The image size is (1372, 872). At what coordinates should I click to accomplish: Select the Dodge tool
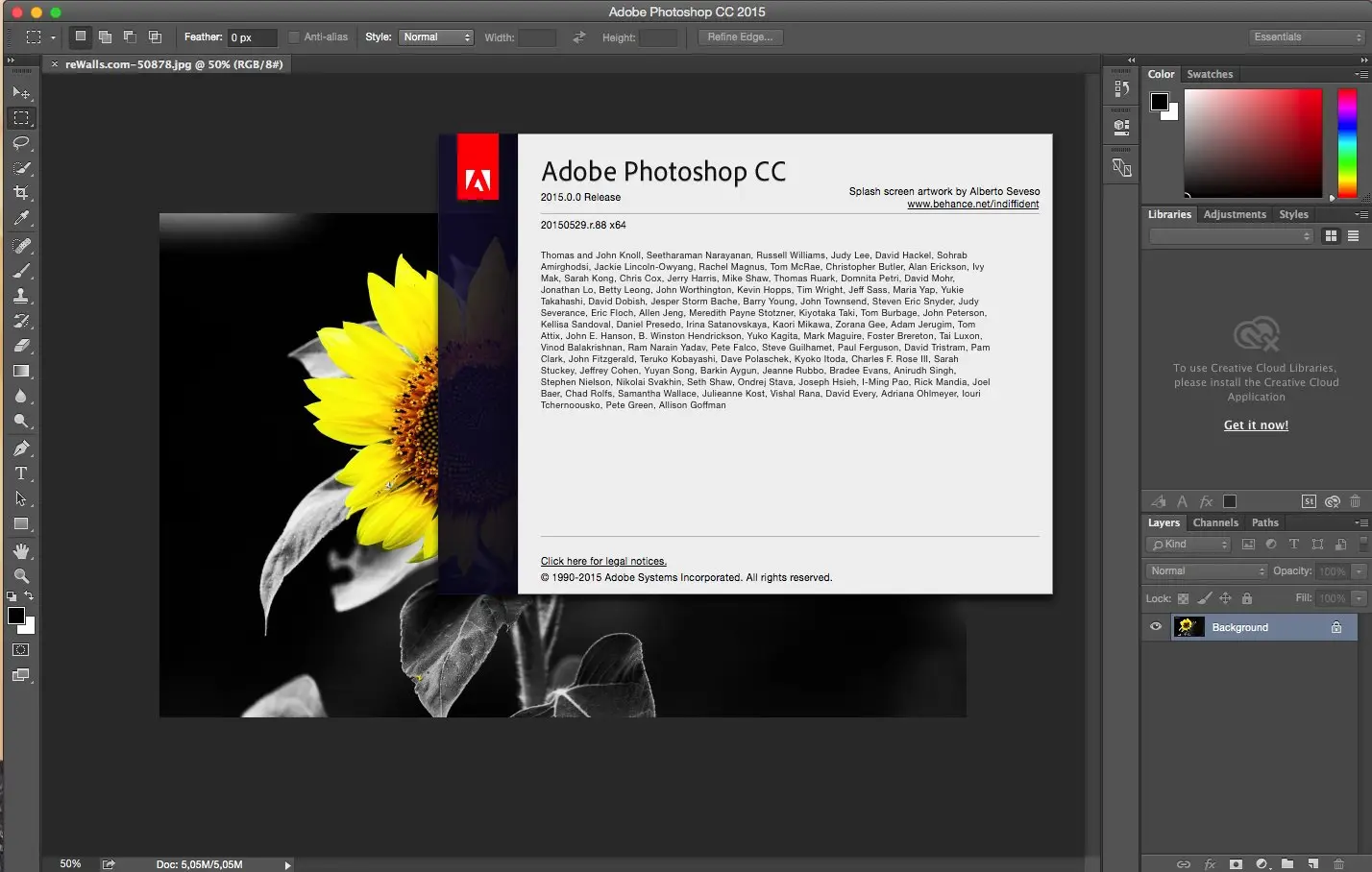[x=21, y=421]
